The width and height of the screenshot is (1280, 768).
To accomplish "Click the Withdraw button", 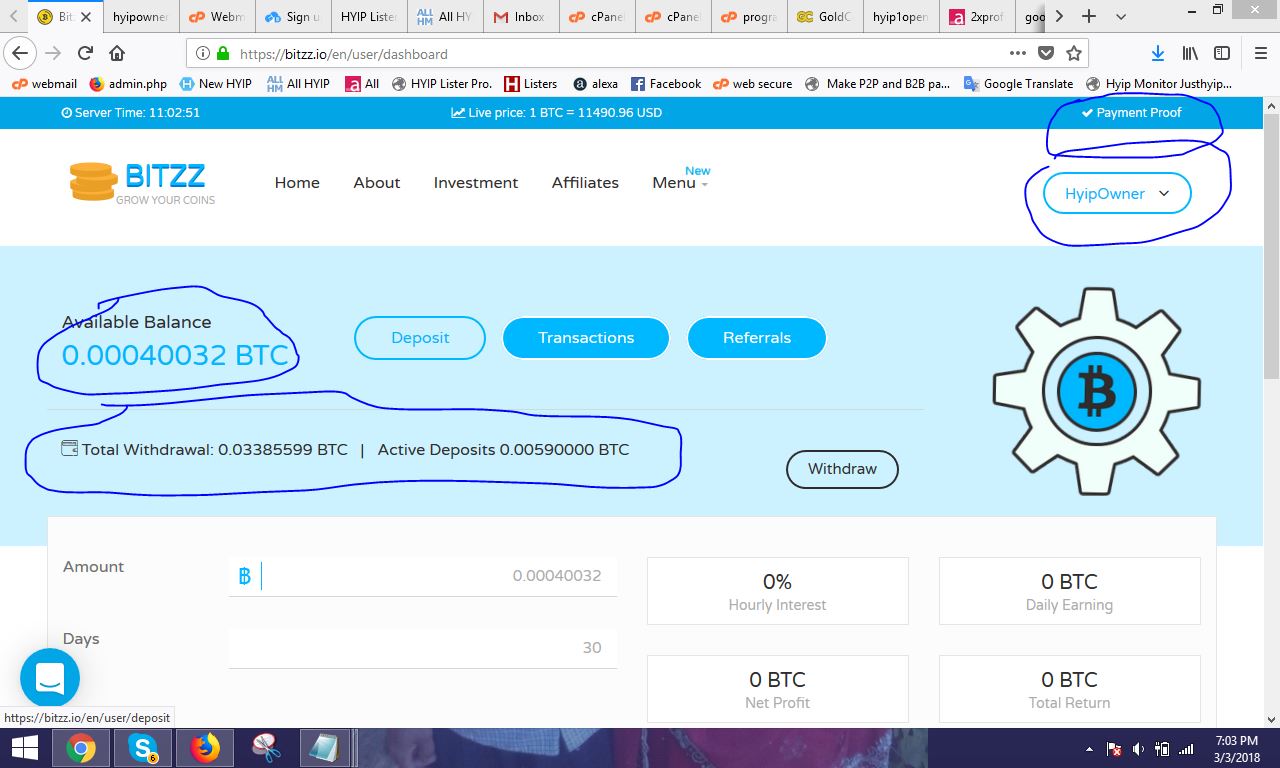I will click(x=842, y=469).
